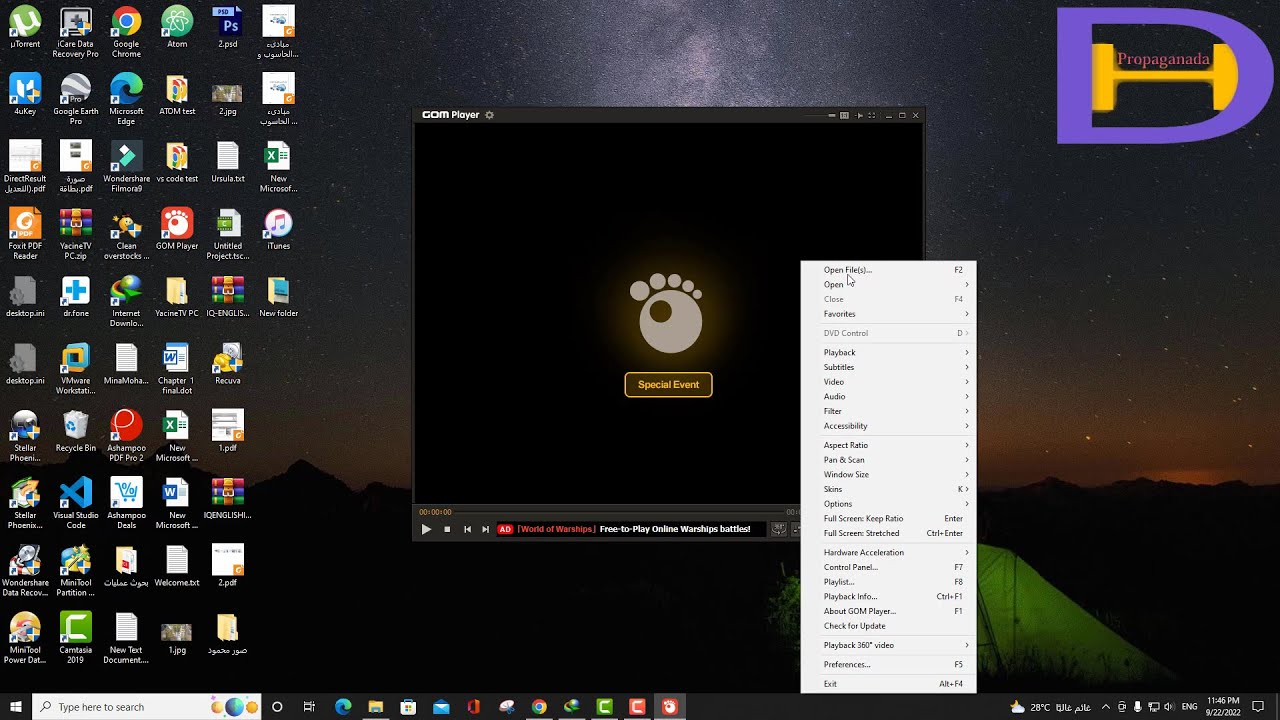
Task: Select Full Screen: Keep Ratio
Action: [x=888, y=519]
